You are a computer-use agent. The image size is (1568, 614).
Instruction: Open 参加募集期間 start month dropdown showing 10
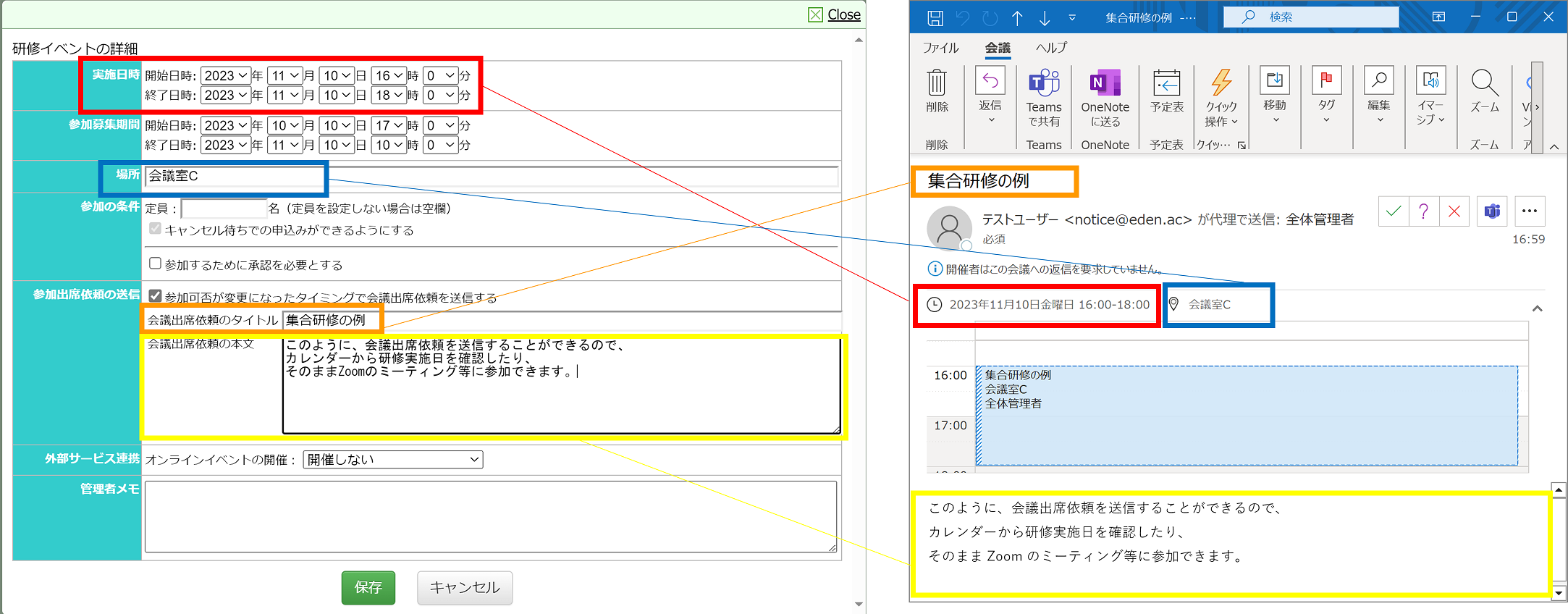point(284,125)
